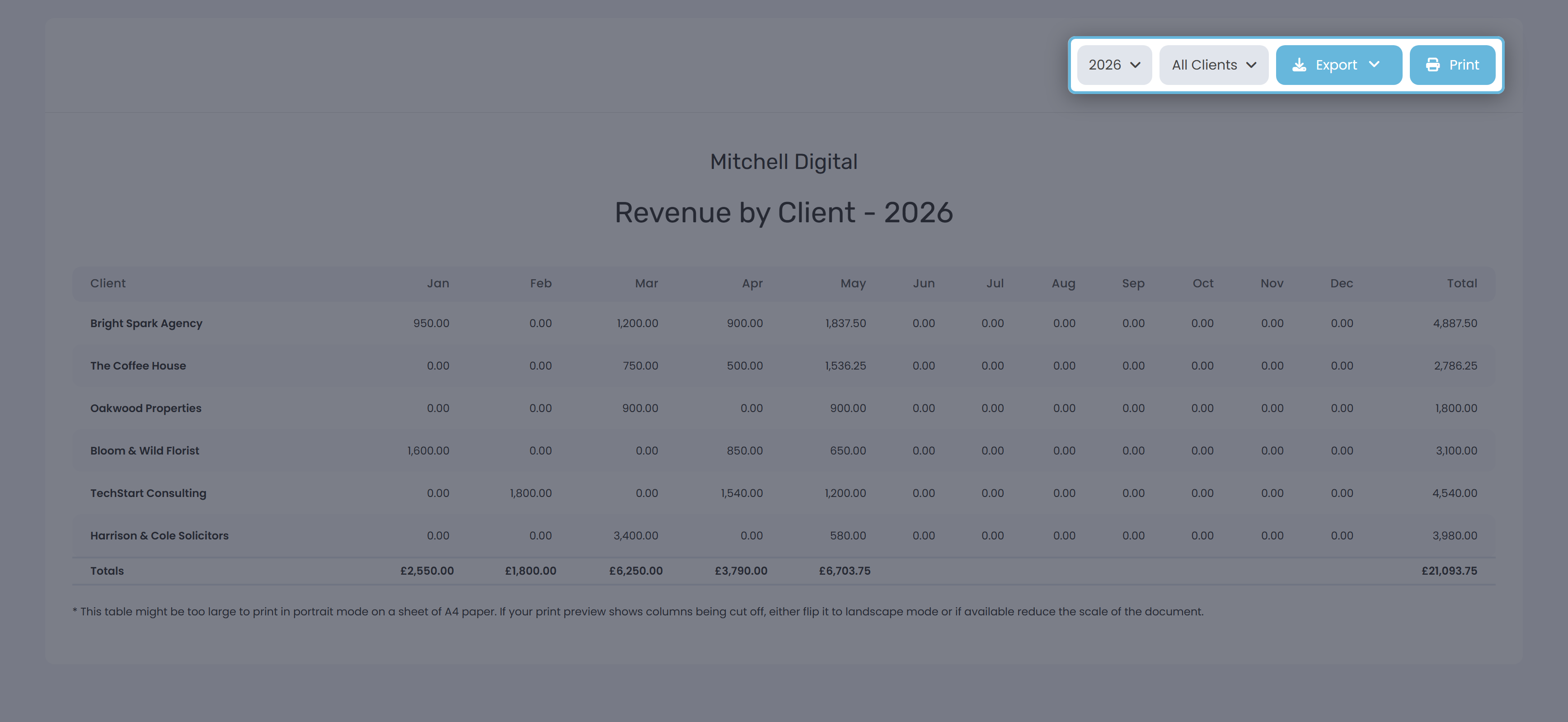Click Oakwood Properties total 1,800.00
1568x722 pixels.
(1456, 408)
